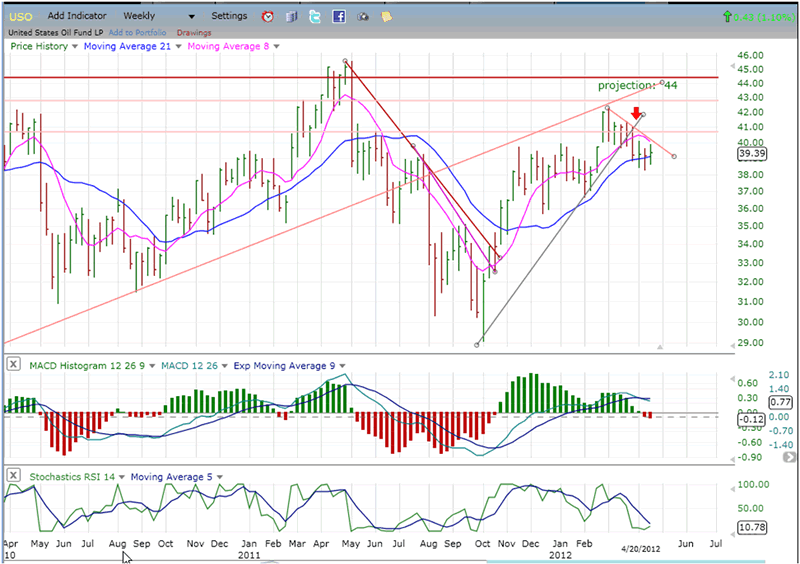
Task: Click the green up arrow price change indicator
Action: [x=738, y=17]
